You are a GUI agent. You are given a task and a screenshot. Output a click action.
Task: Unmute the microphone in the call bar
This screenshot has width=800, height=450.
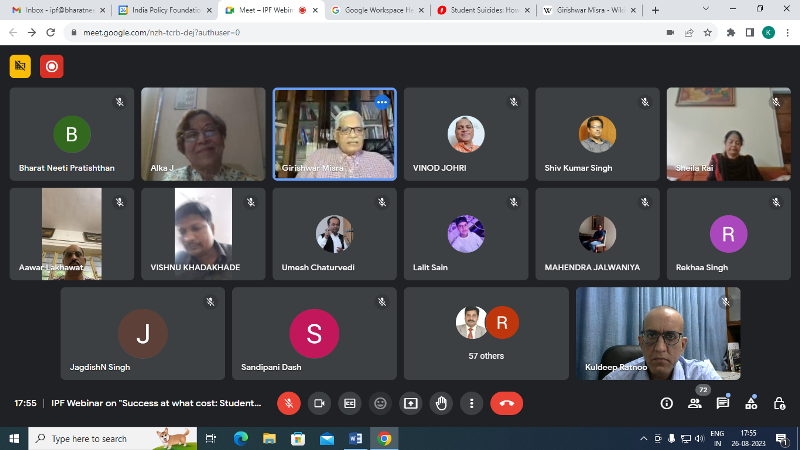(x=289, y=403)
